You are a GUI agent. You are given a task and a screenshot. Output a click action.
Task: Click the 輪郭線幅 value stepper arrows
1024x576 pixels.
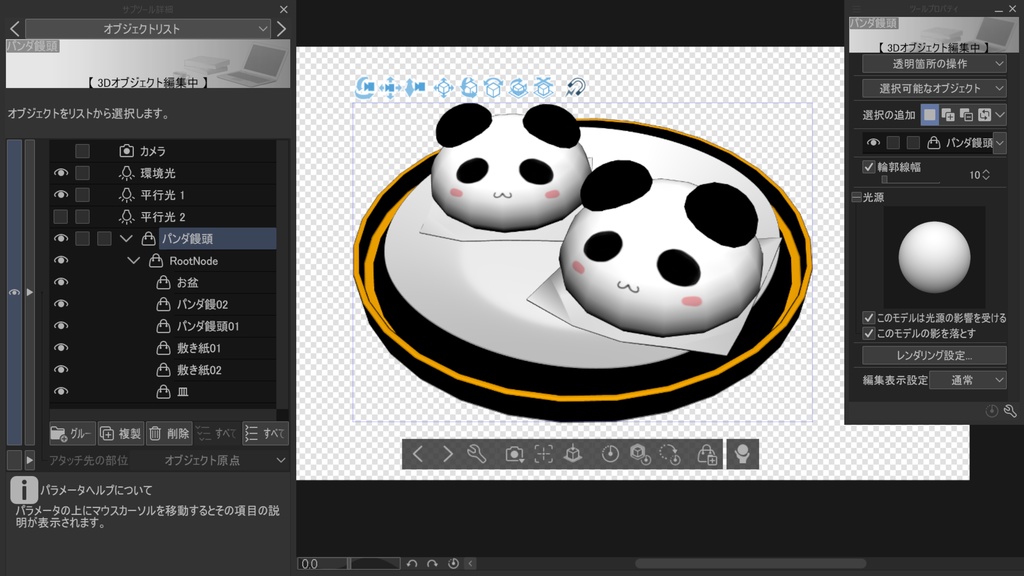pos(986,174)
